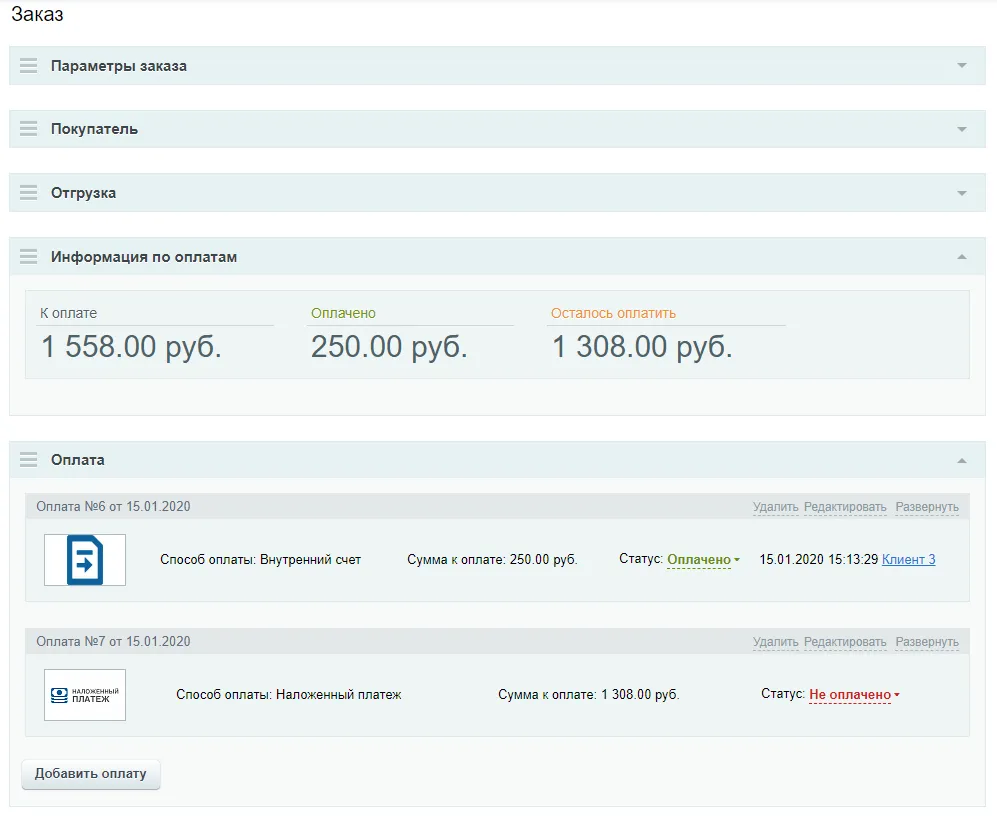Click the Наложенный платеж logo icon

[85, 695]
